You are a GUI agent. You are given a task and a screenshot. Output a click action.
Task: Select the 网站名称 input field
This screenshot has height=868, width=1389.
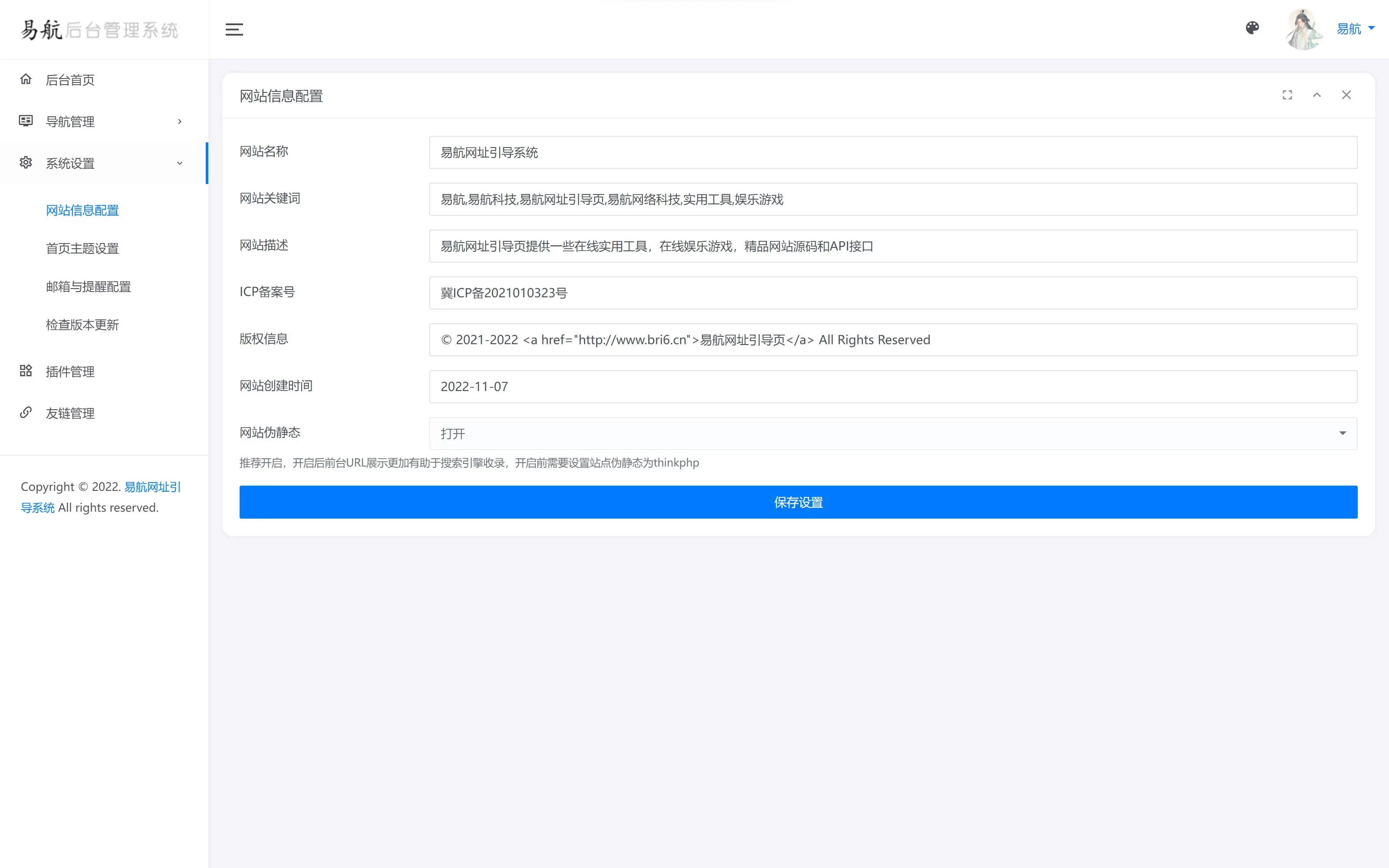tap(893, 152)
